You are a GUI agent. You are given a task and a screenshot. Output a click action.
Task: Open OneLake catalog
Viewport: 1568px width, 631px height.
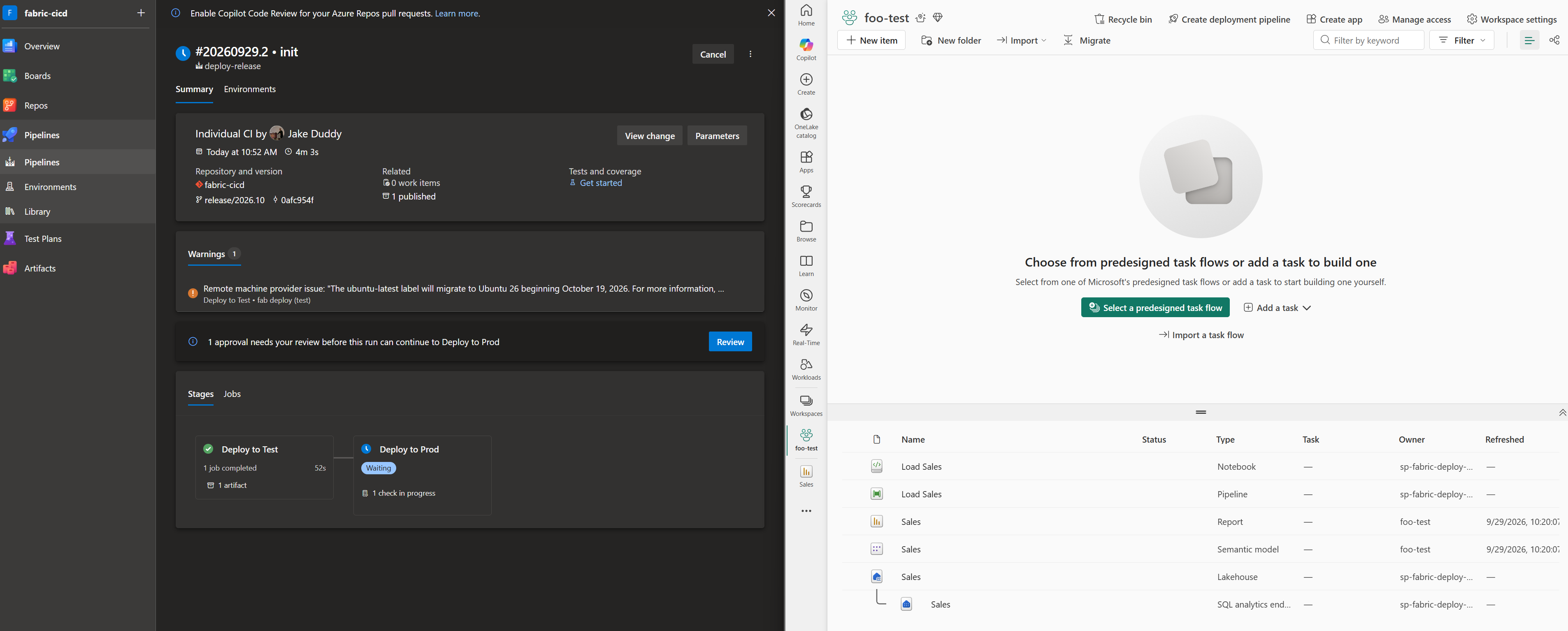click(x=806, y=123)
